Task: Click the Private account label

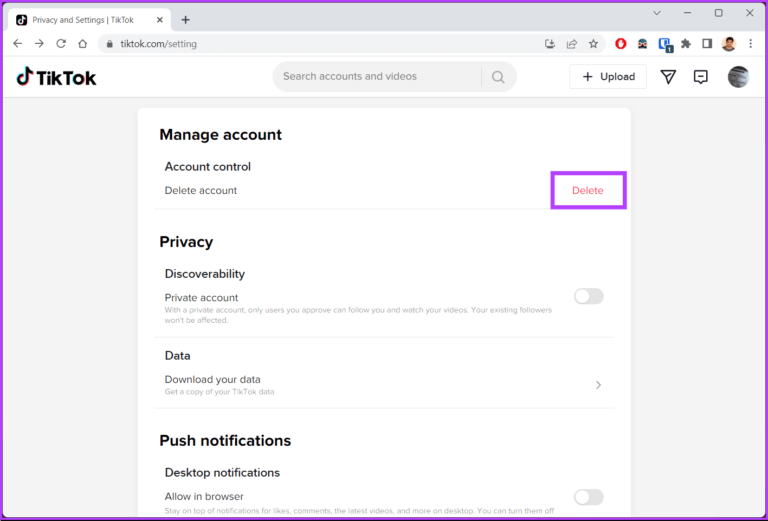Action: pyautogui.click(x=201, y=298)
